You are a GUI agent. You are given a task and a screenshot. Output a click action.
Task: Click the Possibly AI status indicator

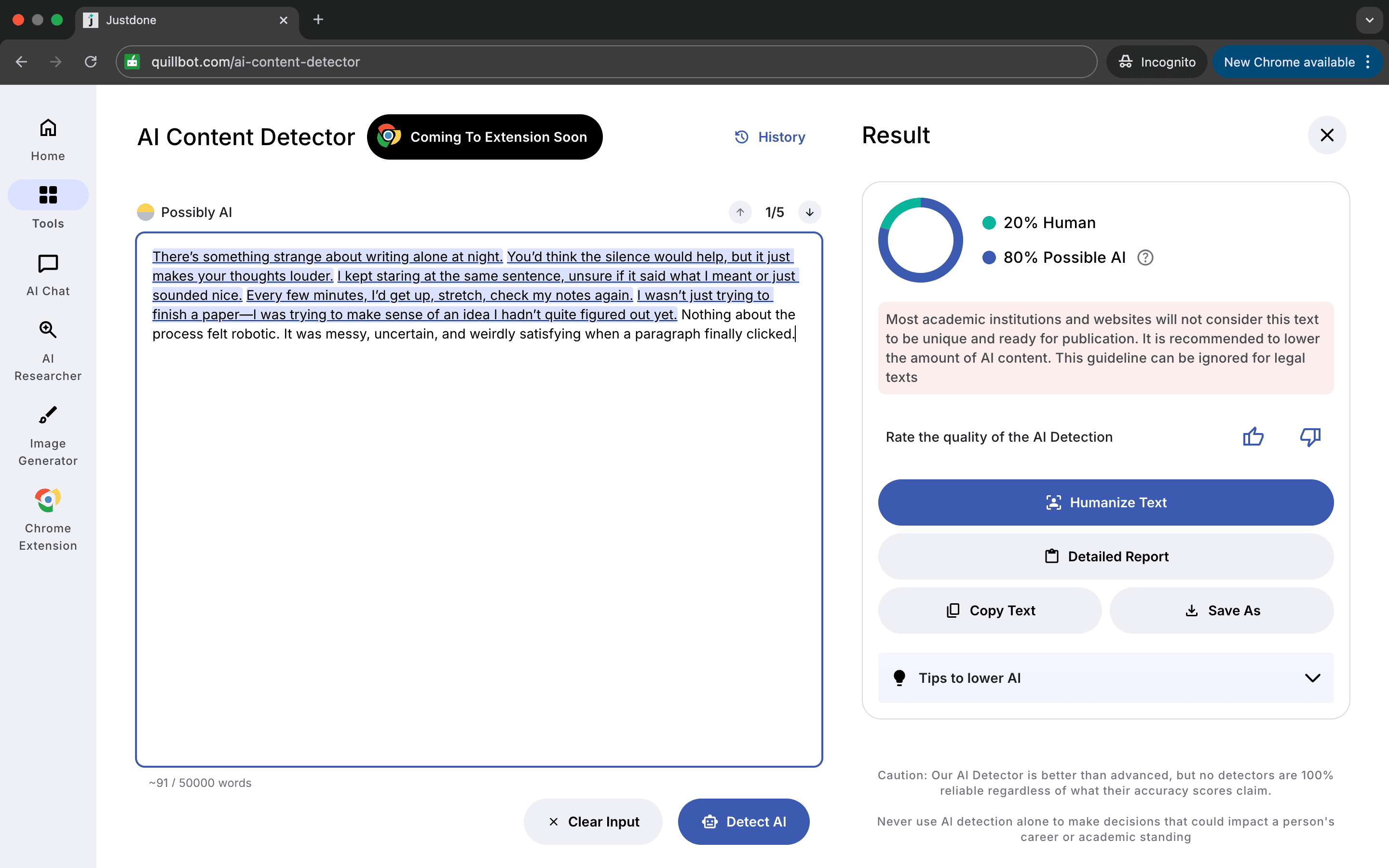(185, 212)
